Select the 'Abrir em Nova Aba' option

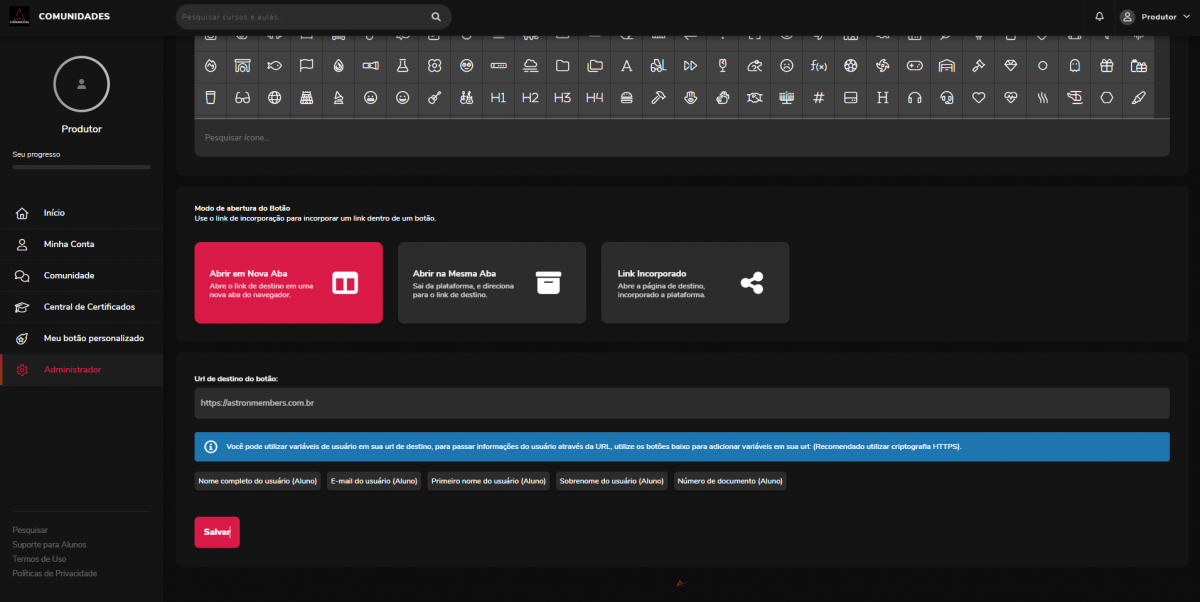pyautogui.click(x=288, y=283)
